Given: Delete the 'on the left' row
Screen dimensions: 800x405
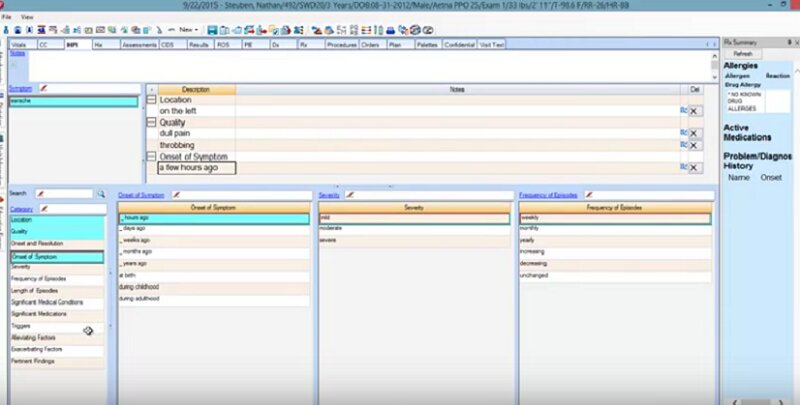Looking at the screenshot, I should [x=693, y=111].
